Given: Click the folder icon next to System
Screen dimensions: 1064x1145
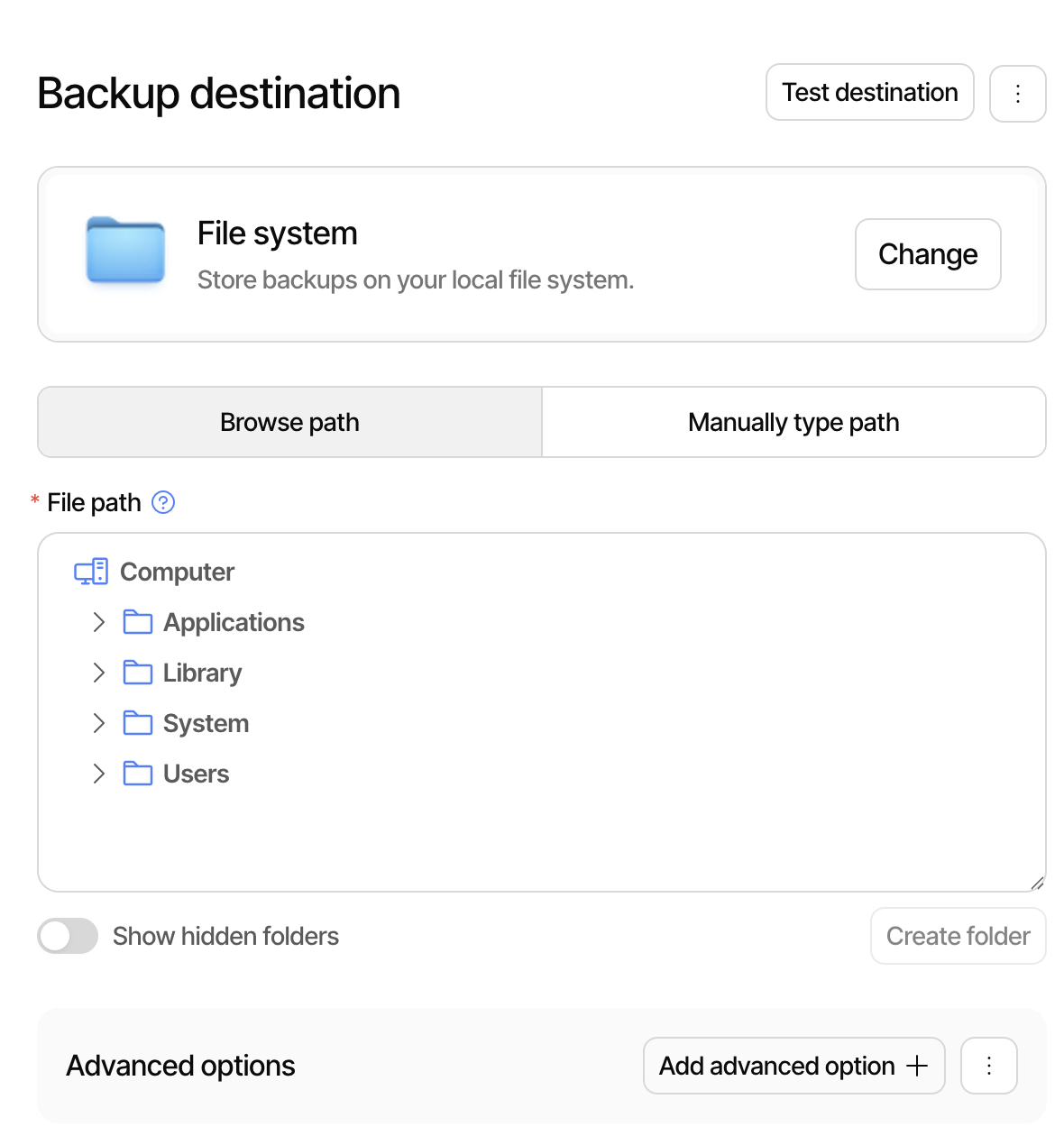Looking at the screenshot, I should point(138,723).
